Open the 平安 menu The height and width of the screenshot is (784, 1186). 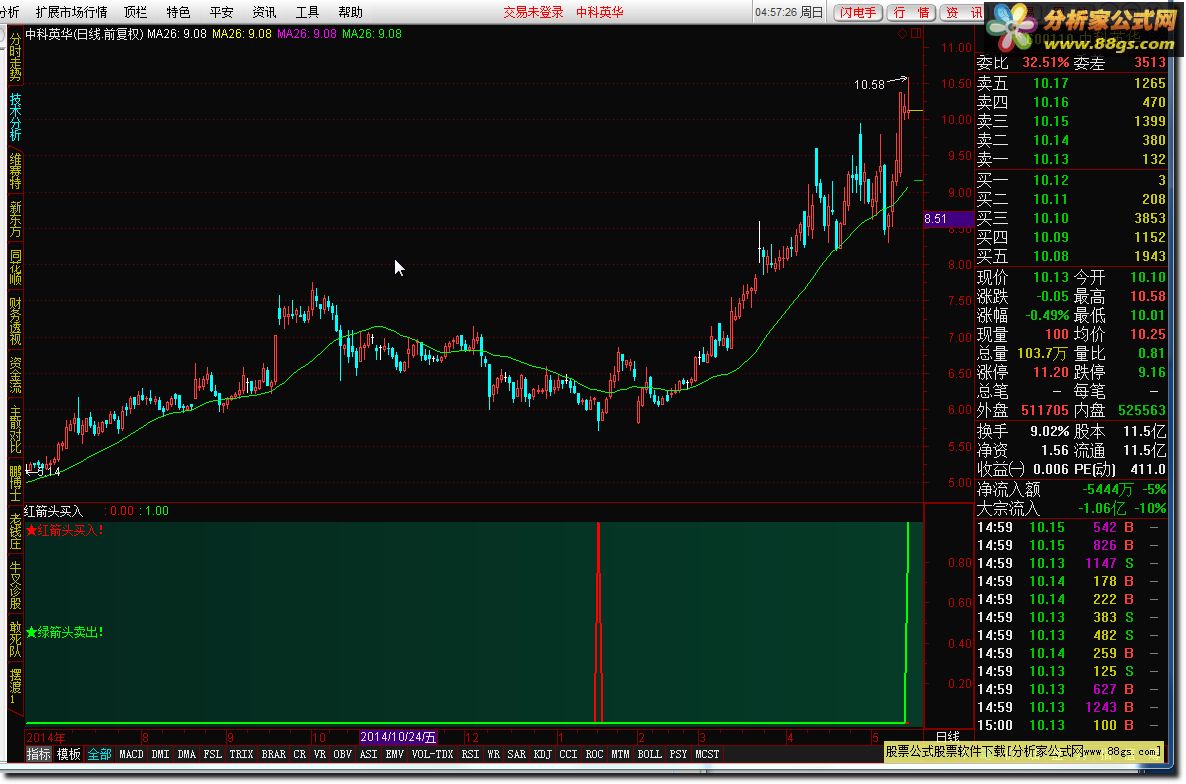pyautogui.click(x=222, y=12)
